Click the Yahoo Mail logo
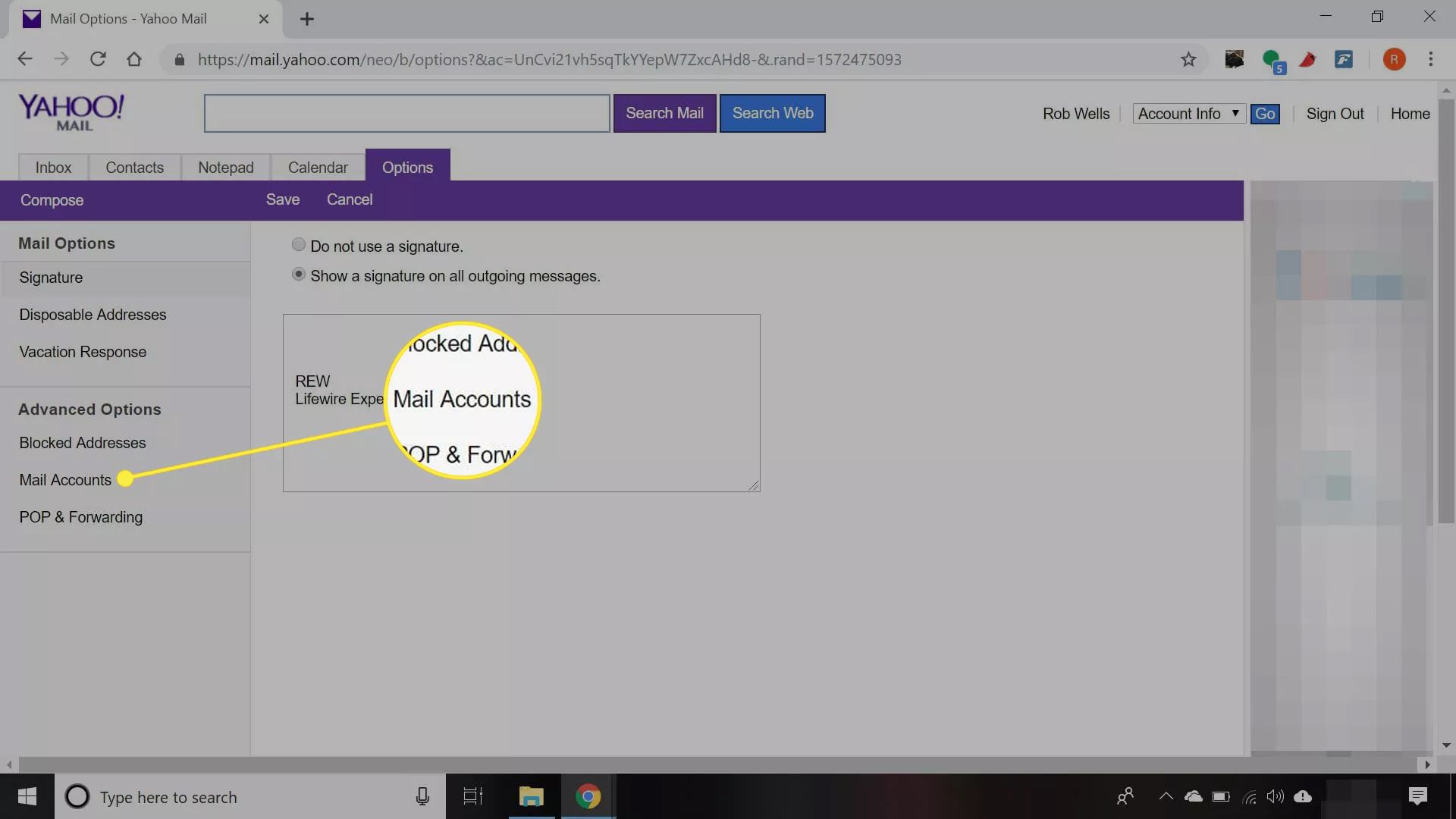 pyautogui.click(x=71, y=112)
